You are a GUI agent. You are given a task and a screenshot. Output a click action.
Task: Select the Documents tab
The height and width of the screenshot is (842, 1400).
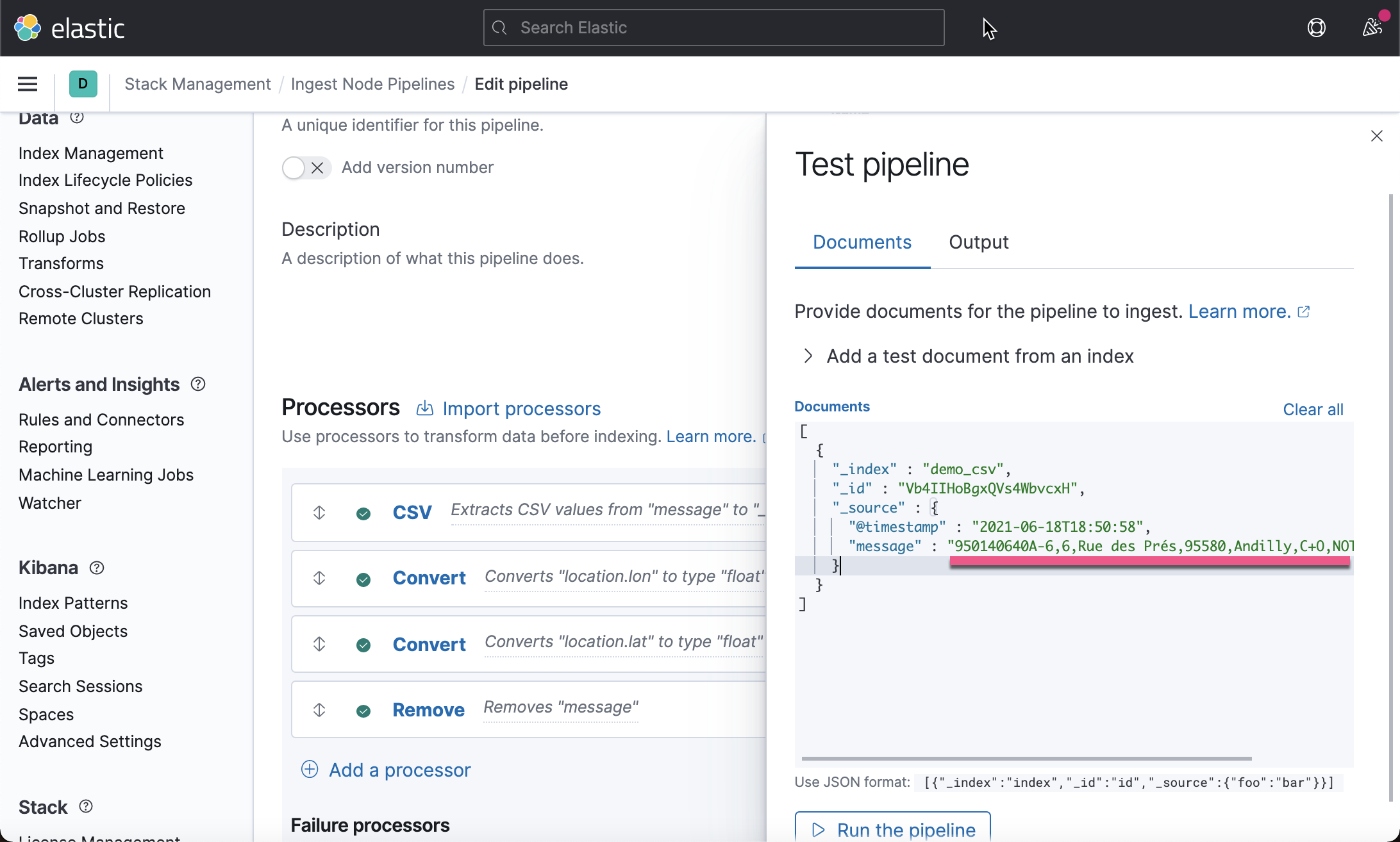click(x=862, y=242)
